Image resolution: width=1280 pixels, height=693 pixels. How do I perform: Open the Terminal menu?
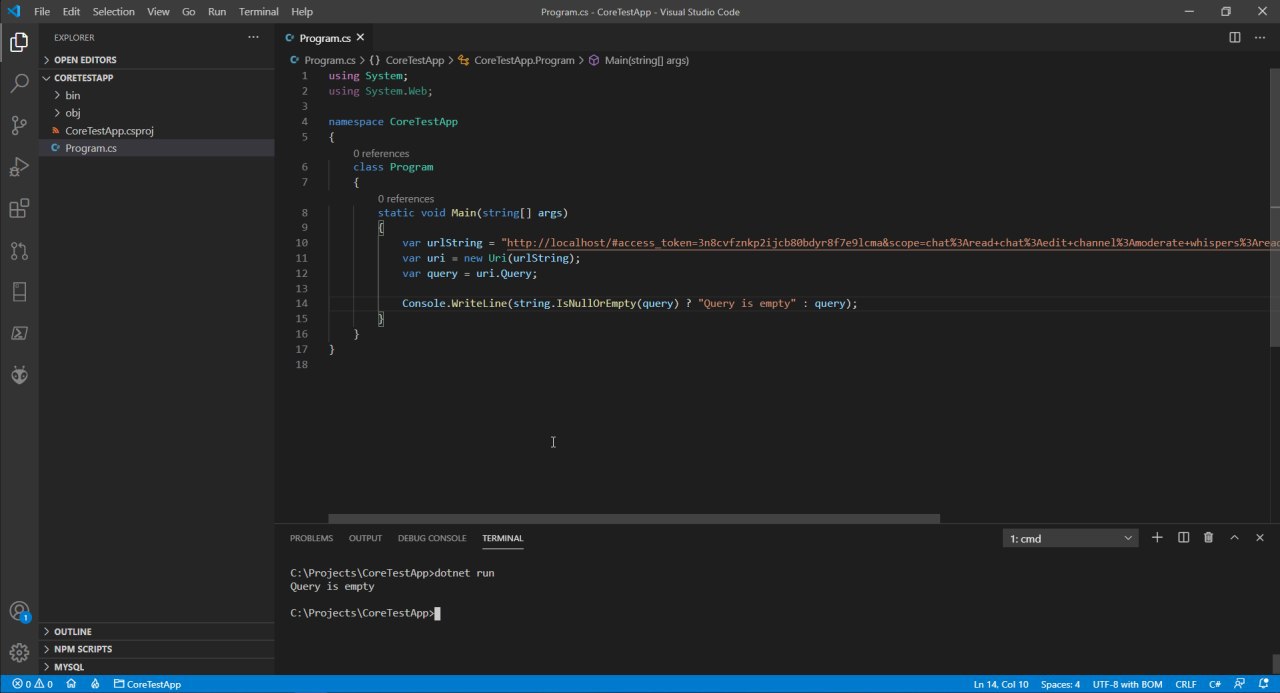[x=259, y=12]
